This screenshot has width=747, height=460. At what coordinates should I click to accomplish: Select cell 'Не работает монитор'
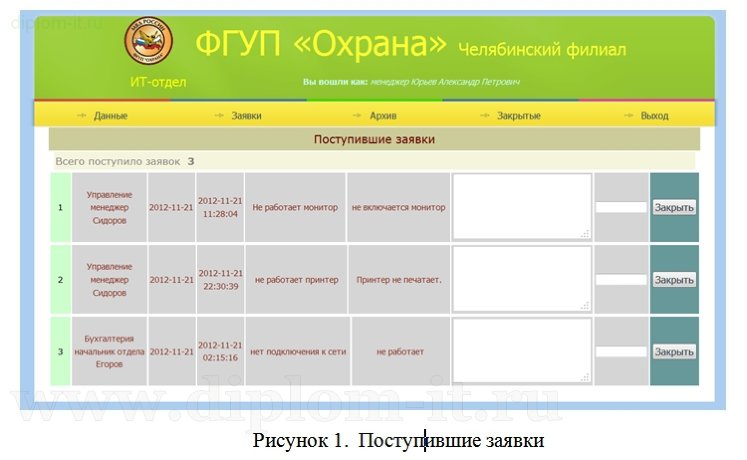[295, 207]
